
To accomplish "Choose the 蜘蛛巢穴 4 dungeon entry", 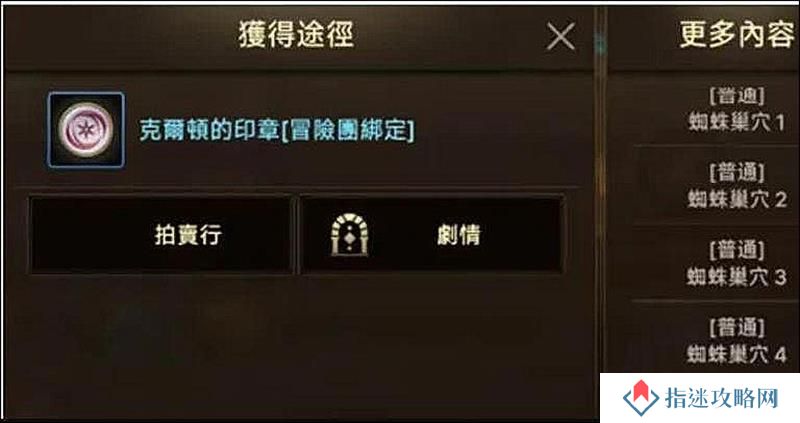I will (x=736, y=354).
